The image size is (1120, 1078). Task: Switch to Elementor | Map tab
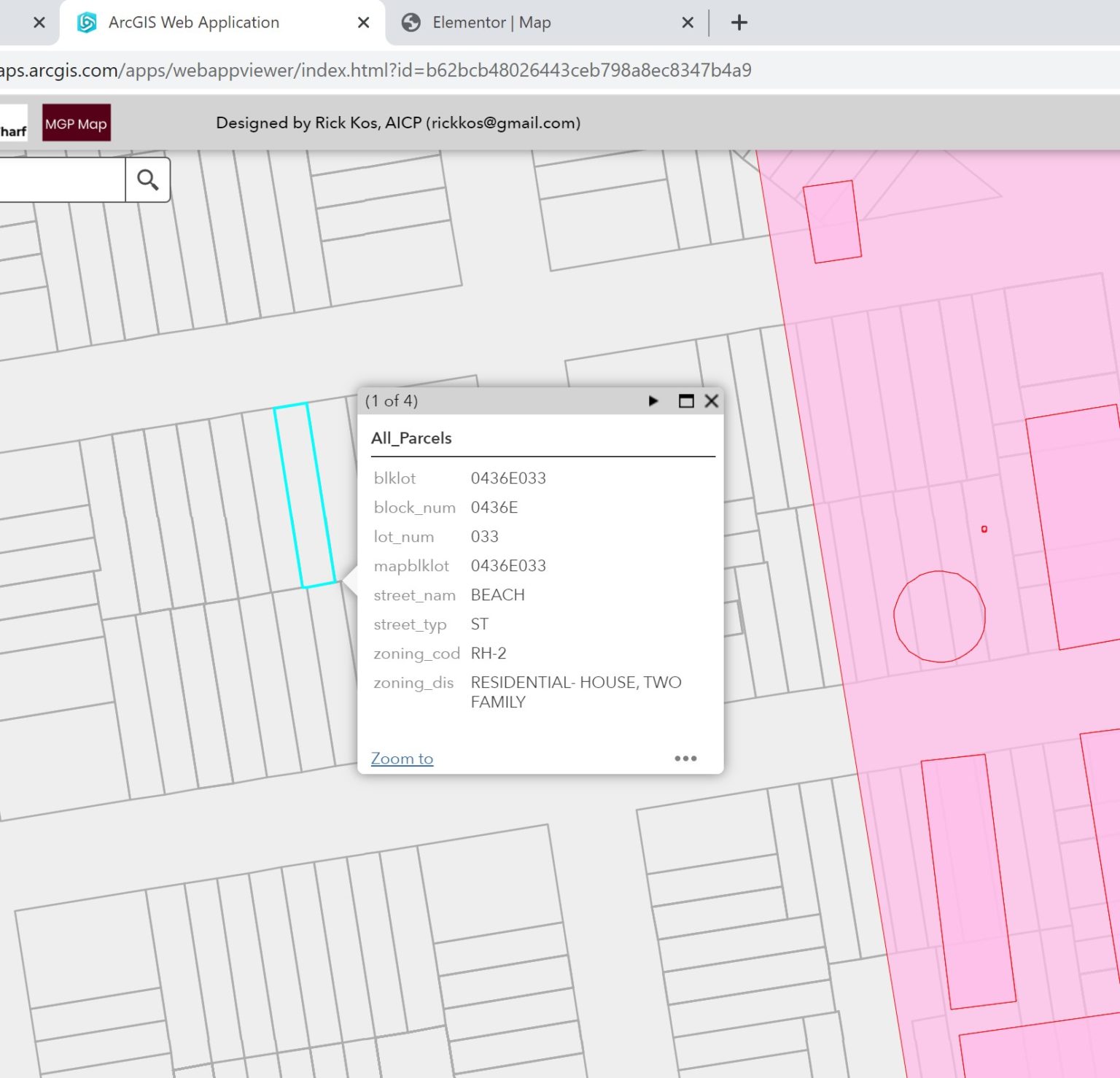pyautogui.click(x=491, y=23)
